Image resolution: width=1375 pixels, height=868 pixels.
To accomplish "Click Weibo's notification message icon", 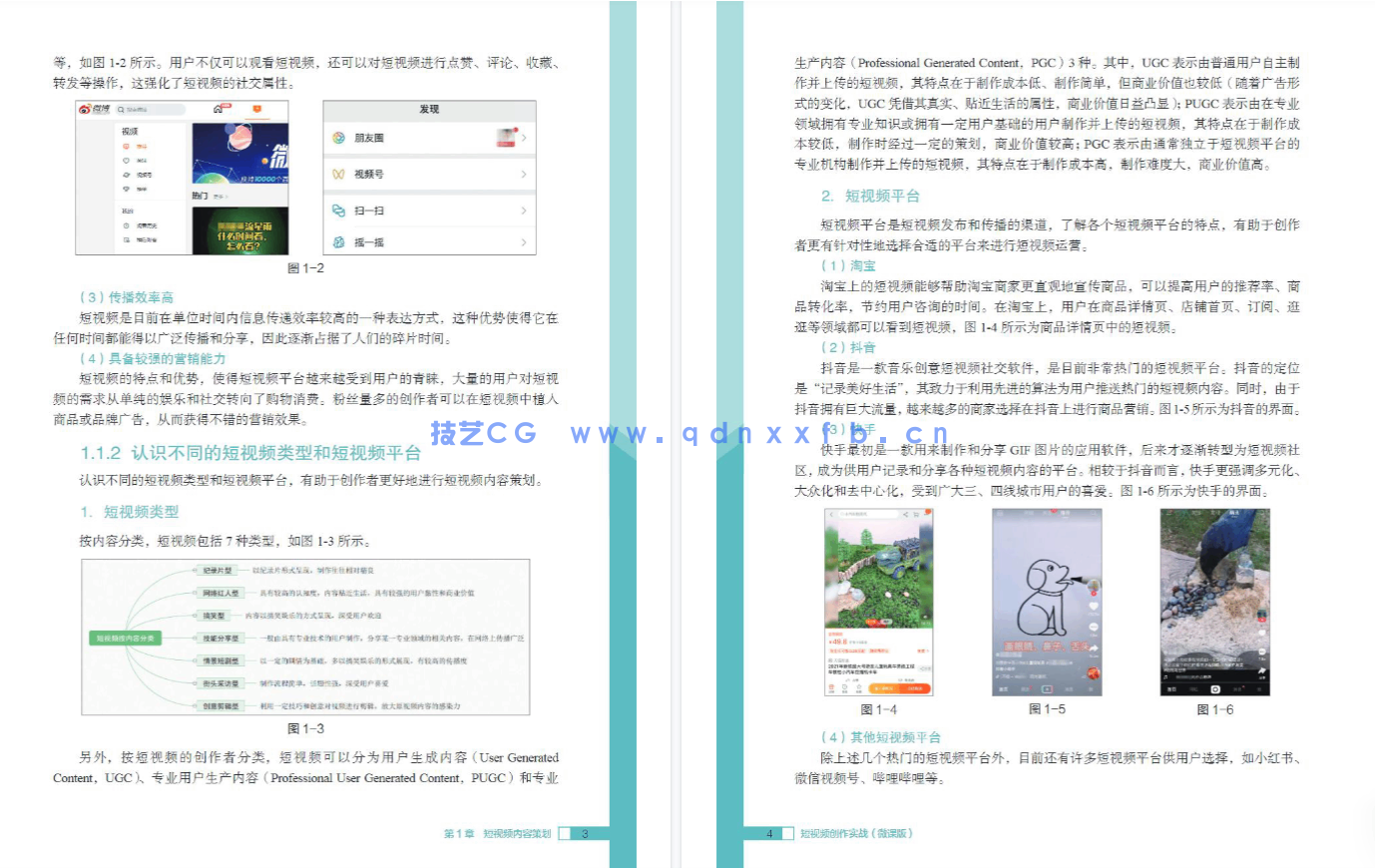I will (x=257, y=109).
